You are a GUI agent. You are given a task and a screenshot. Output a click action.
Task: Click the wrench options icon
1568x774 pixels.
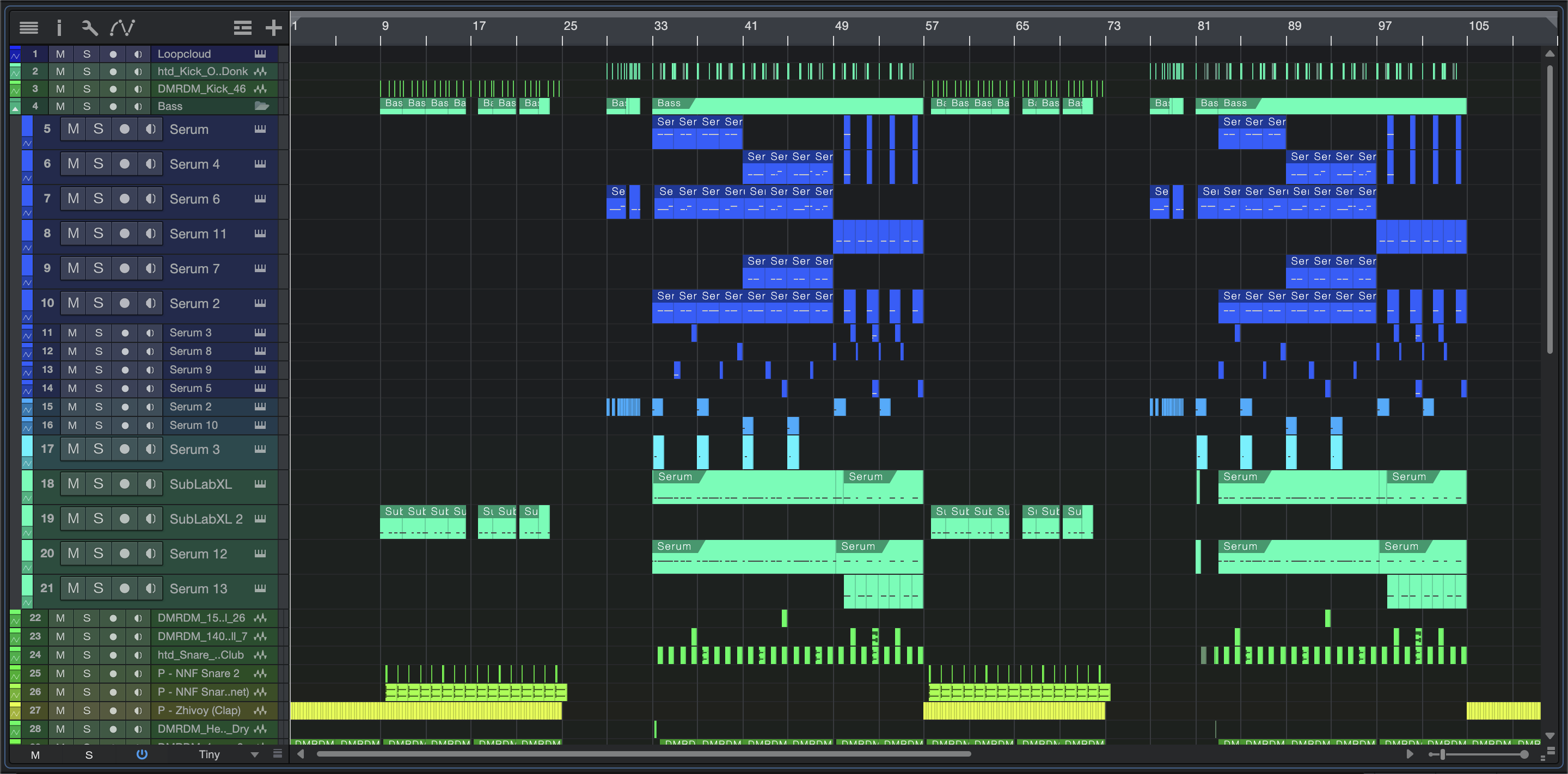pos(89,27)
